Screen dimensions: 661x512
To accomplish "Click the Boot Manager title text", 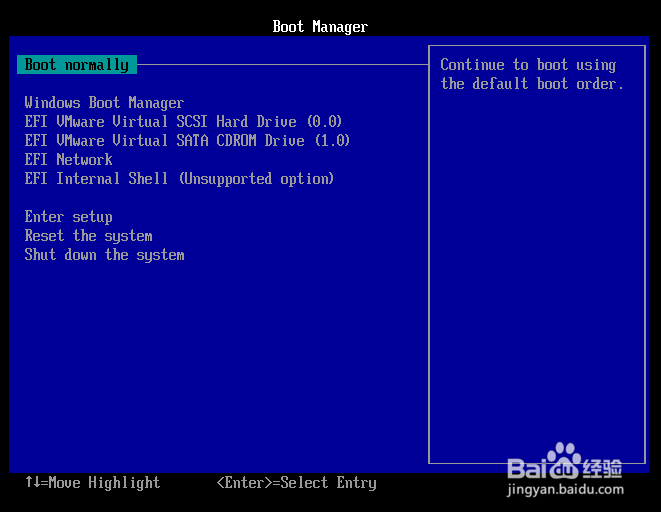I will (320, 27).
